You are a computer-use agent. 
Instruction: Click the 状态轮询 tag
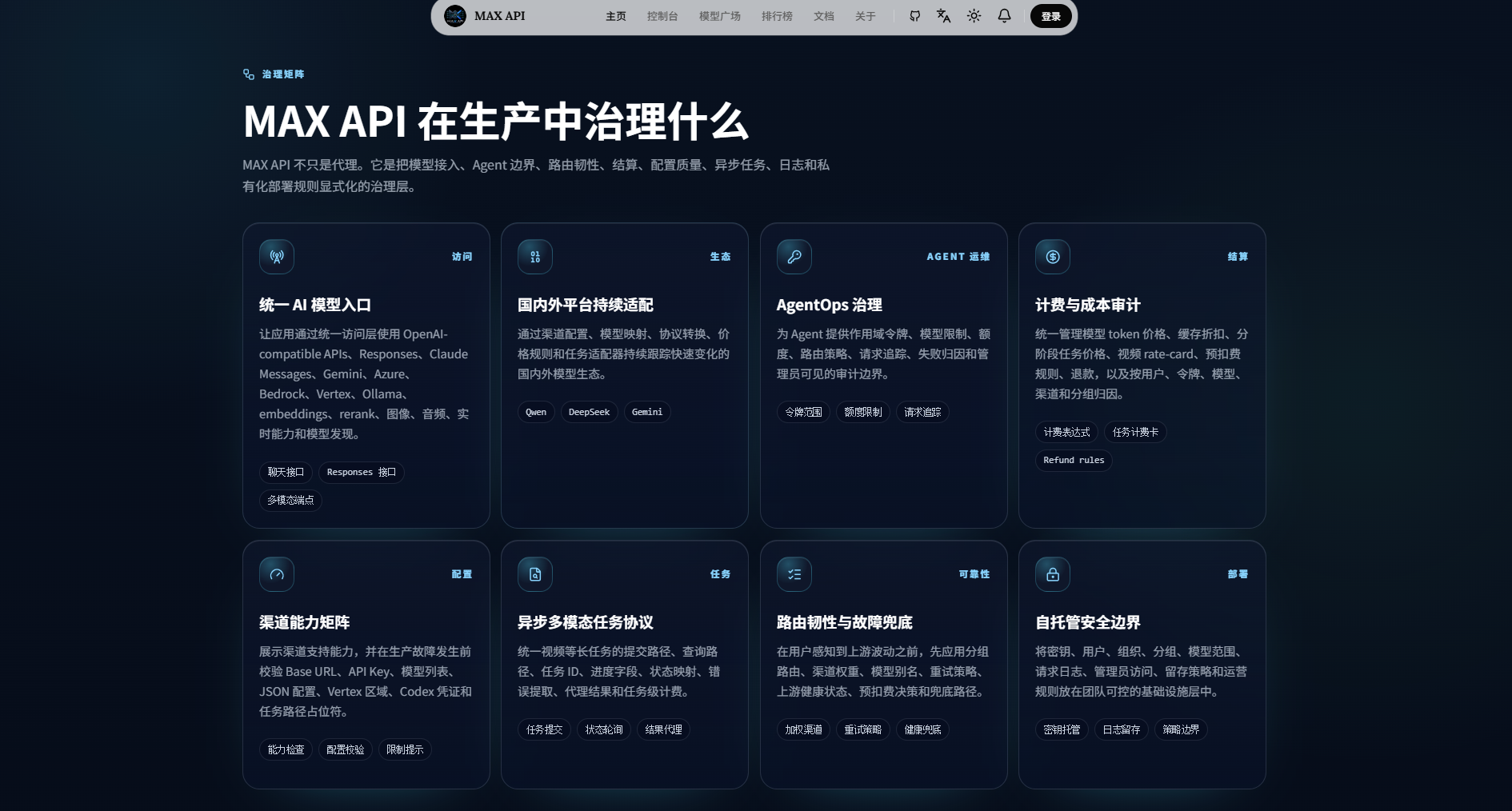click(604, 730)
